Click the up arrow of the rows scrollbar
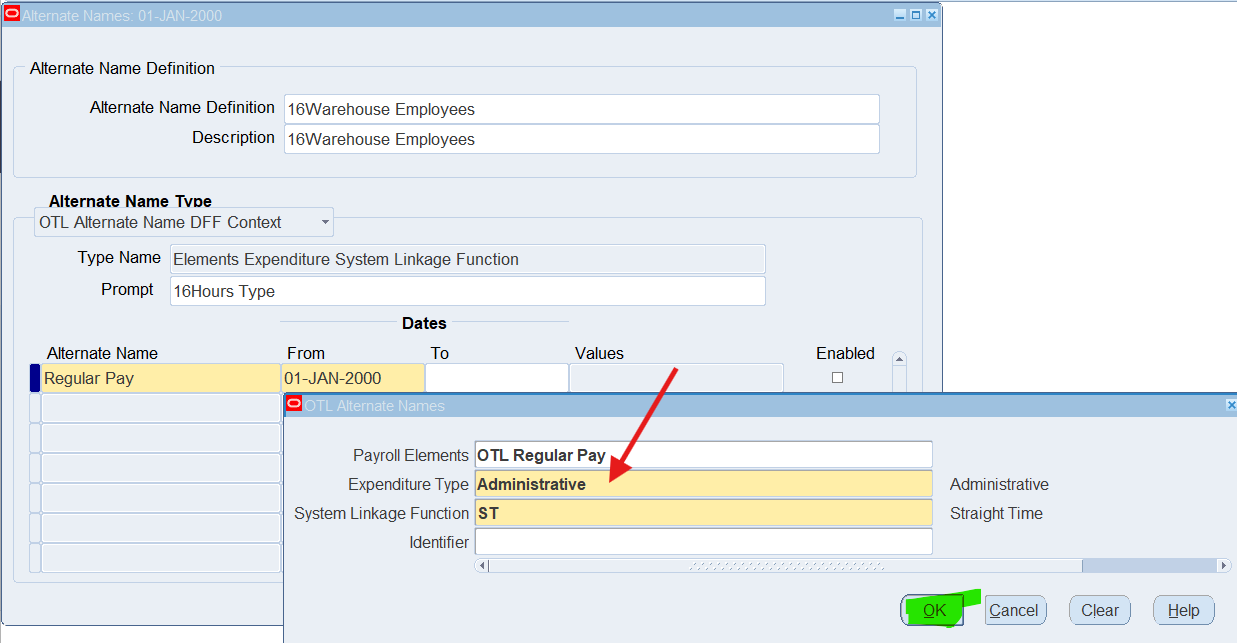The height and width of the screenshot is (643, 1237). pos(899,359)
